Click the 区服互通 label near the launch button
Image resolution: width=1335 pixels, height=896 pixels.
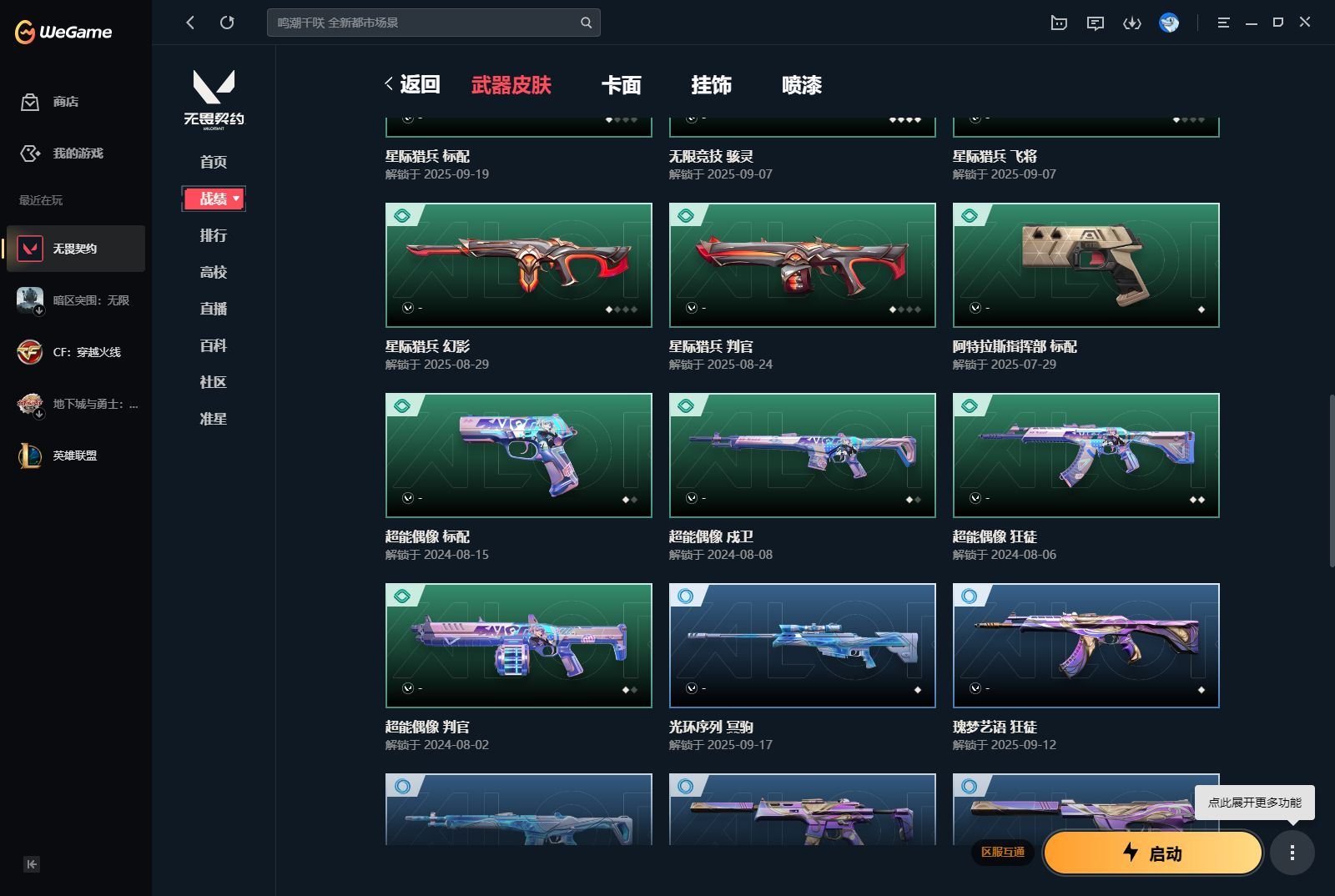tap(1005, 853)
